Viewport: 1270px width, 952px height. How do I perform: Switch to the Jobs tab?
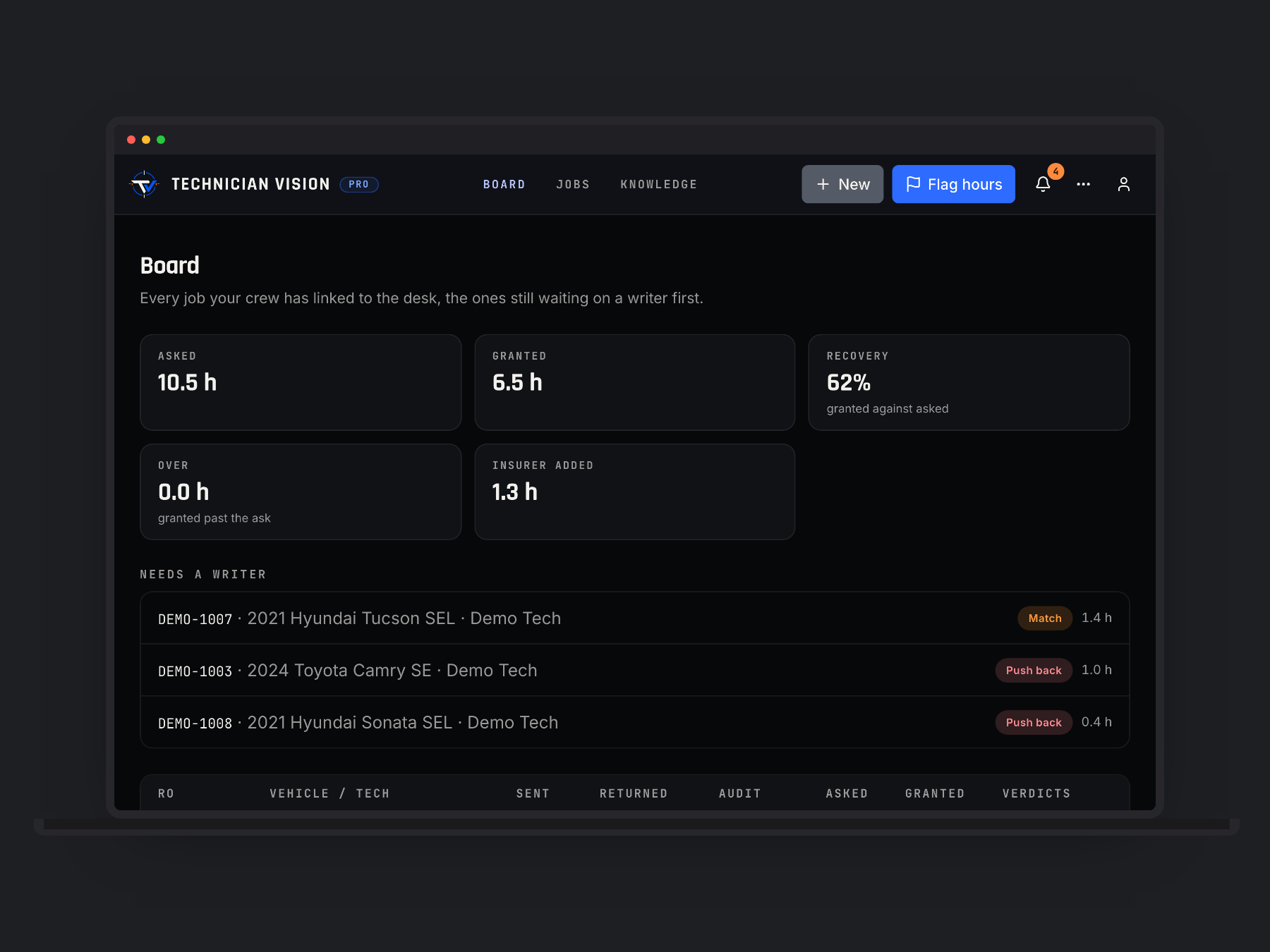pos(572,184)
